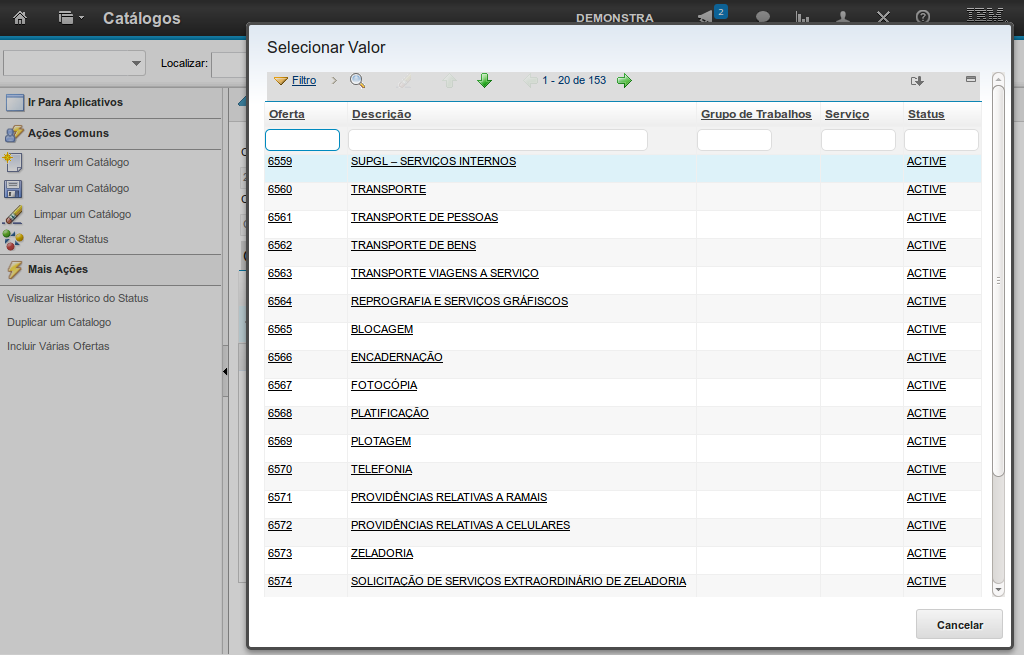Choose the TELEFONIA description link
Image resolution: width=1024 pixels, height=655 pixels.
pos(381,469)
